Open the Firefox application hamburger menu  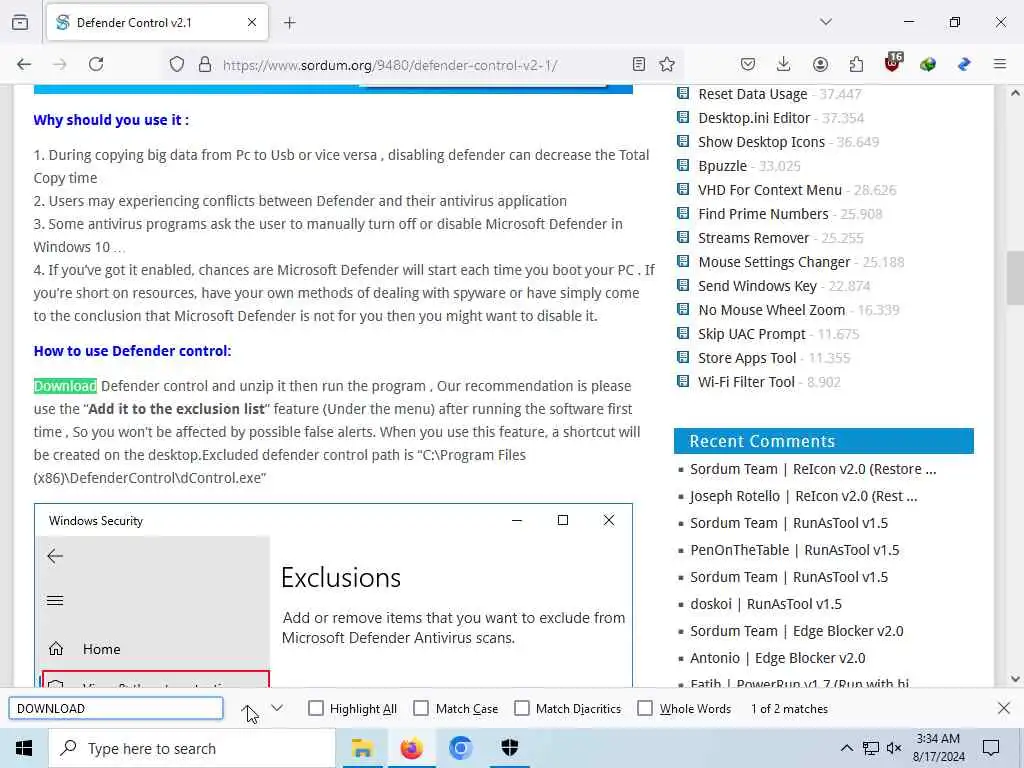(x=1000, y=64)
